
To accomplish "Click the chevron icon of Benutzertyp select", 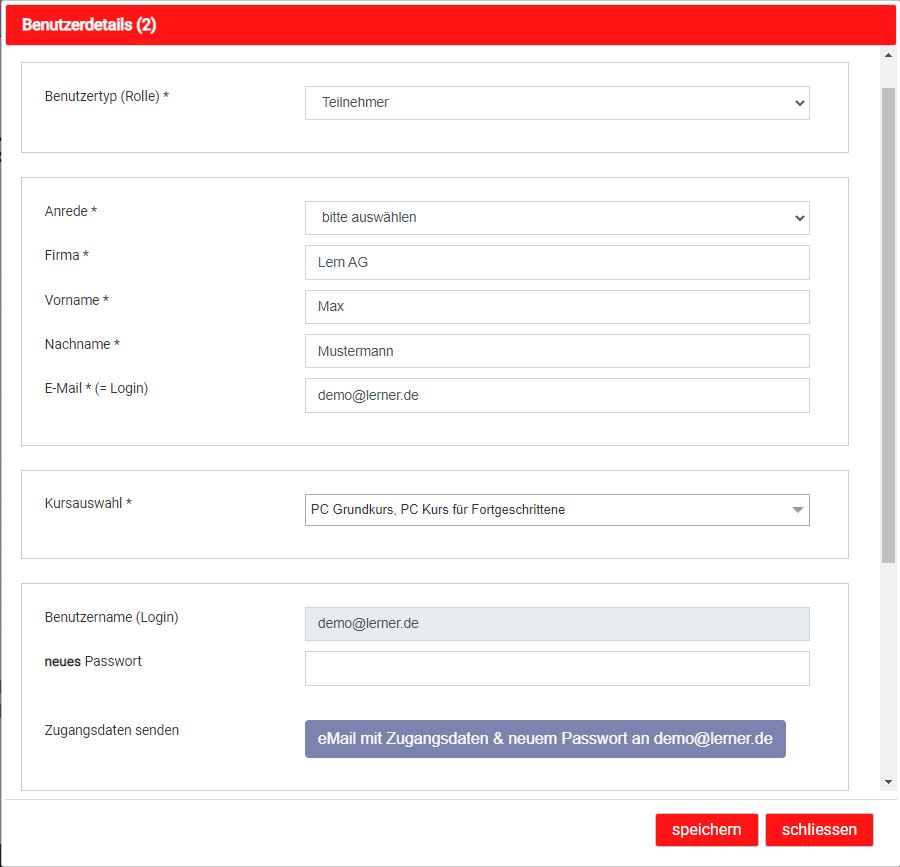I will click(800, 103).
